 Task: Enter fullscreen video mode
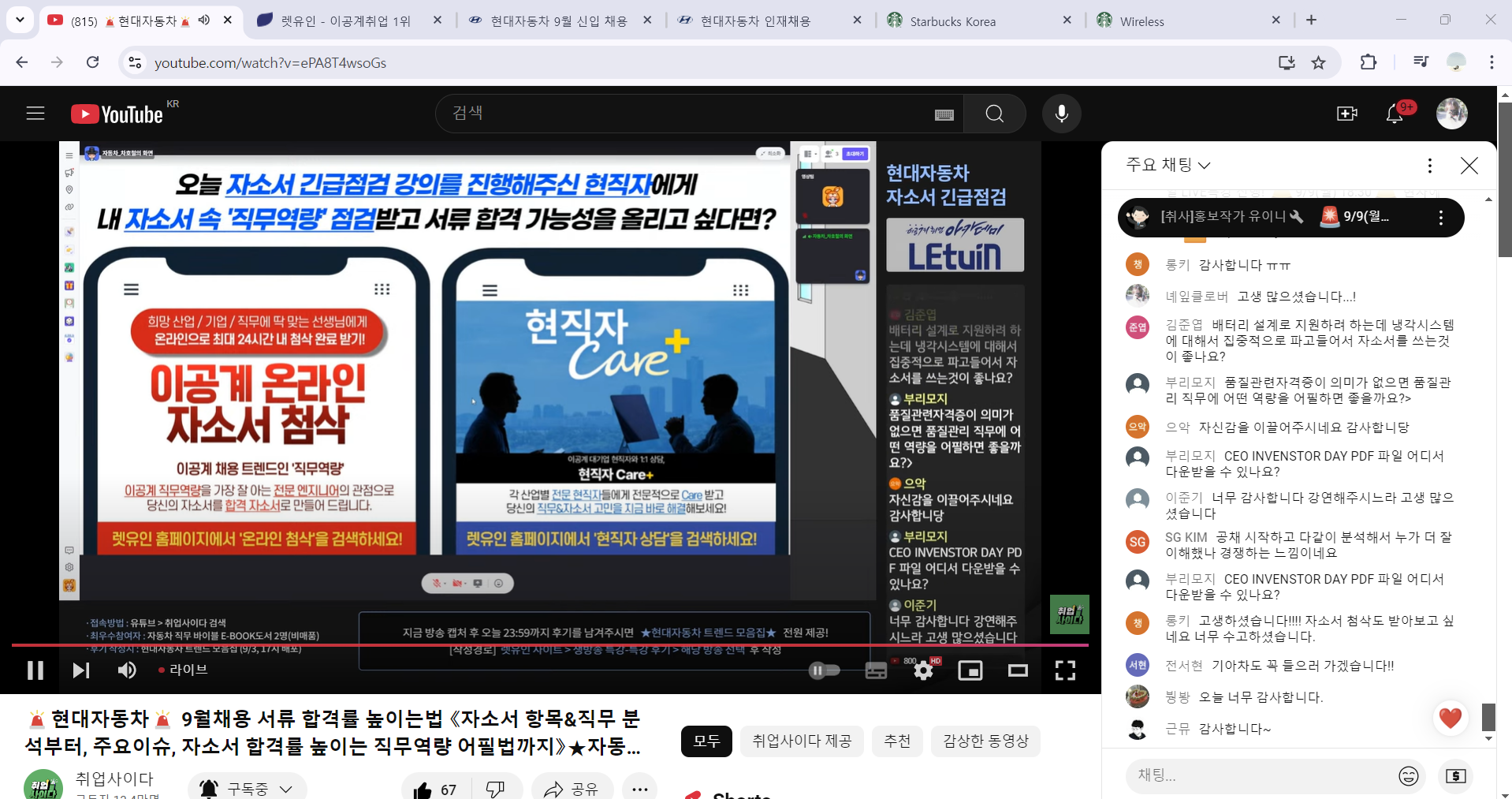[x=1065, y=670]
